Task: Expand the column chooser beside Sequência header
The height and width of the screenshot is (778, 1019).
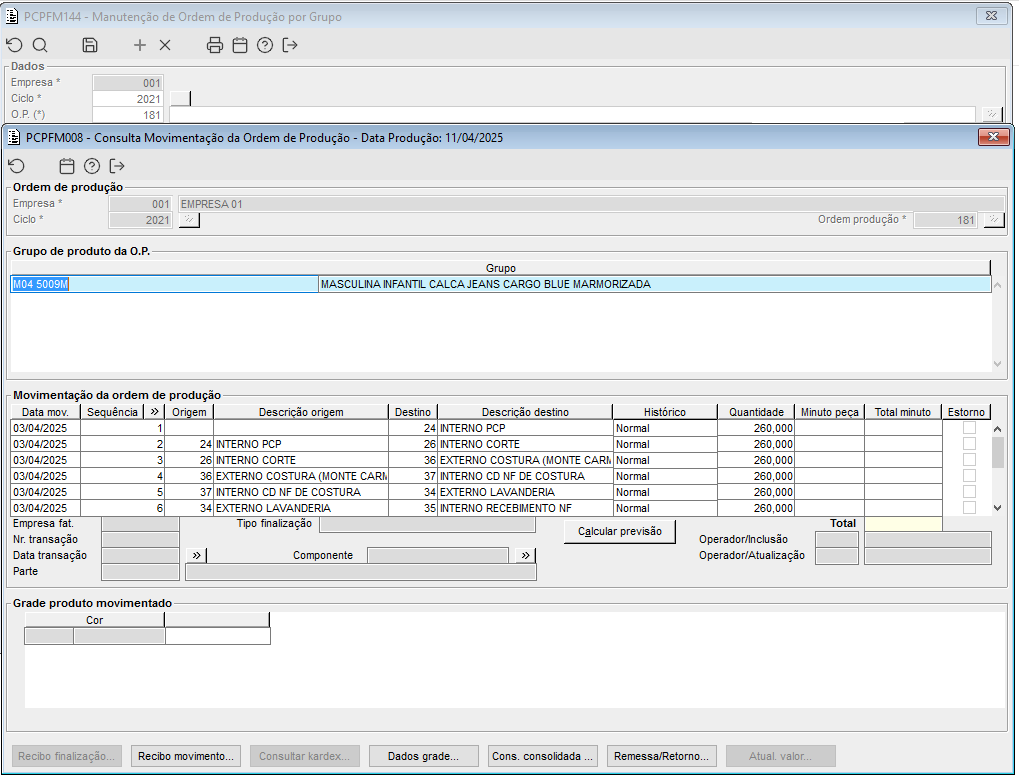Action: (x=154, y=412)
